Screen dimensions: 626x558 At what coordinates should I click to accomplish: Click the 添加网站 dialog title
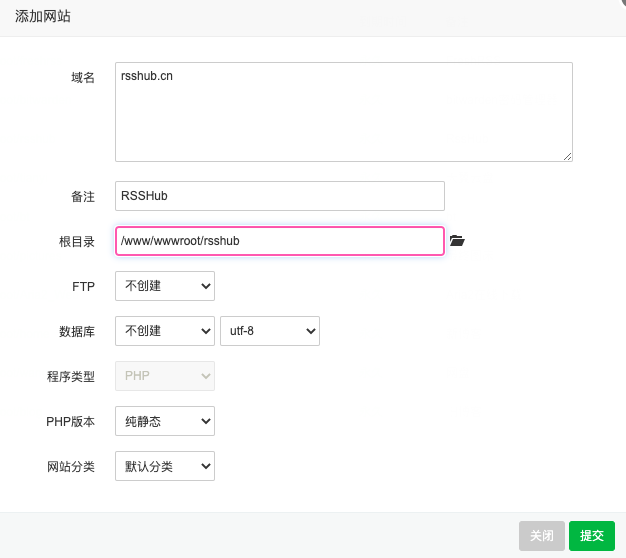click(x=43, y=17)
